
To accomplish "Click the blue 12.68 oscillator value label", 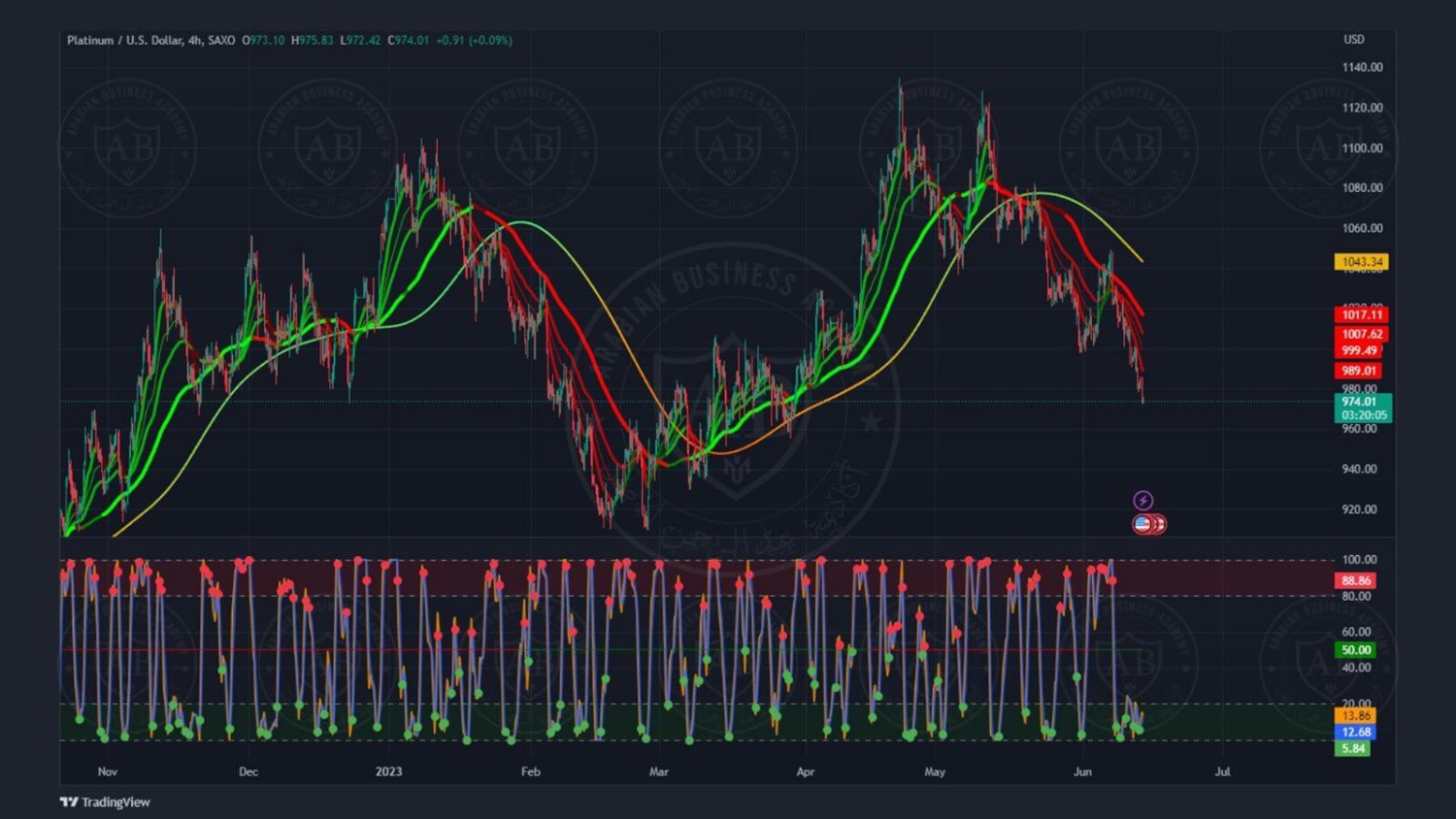I will pyautogui.click(x=1356, y=733).
